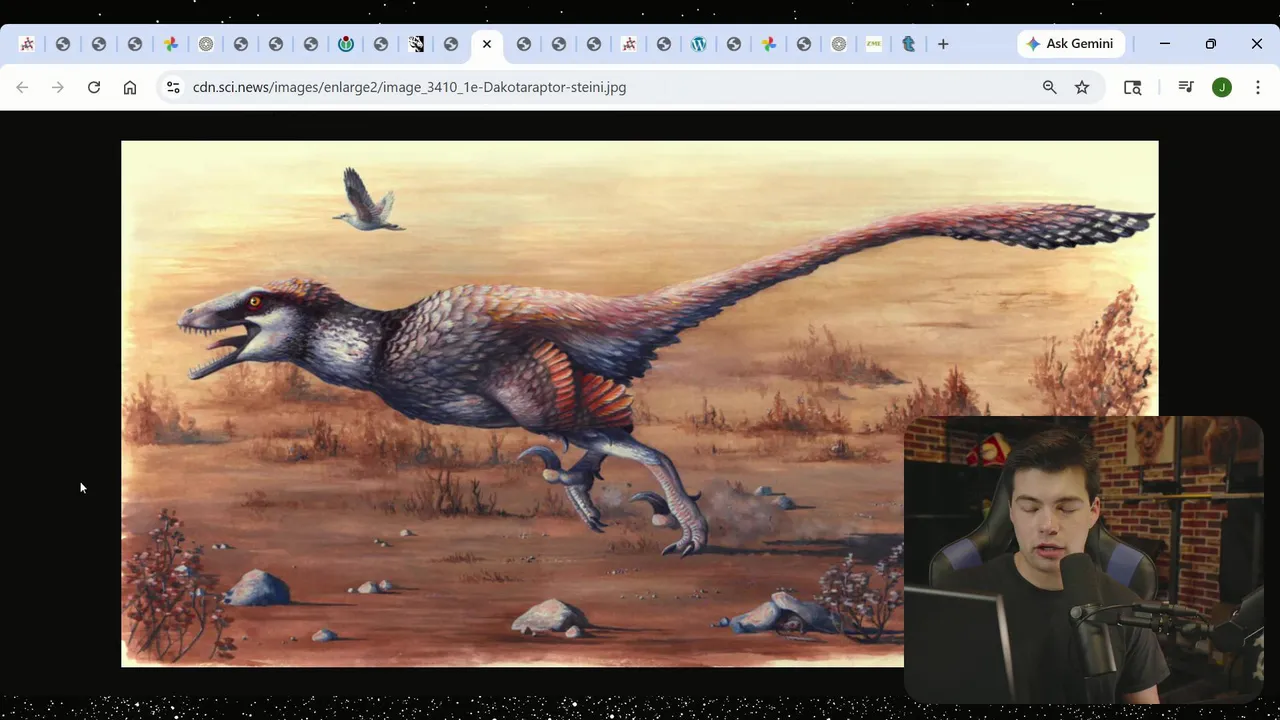Open the home page
This screenshot has width=1280, height=720.
click(130, 87)
